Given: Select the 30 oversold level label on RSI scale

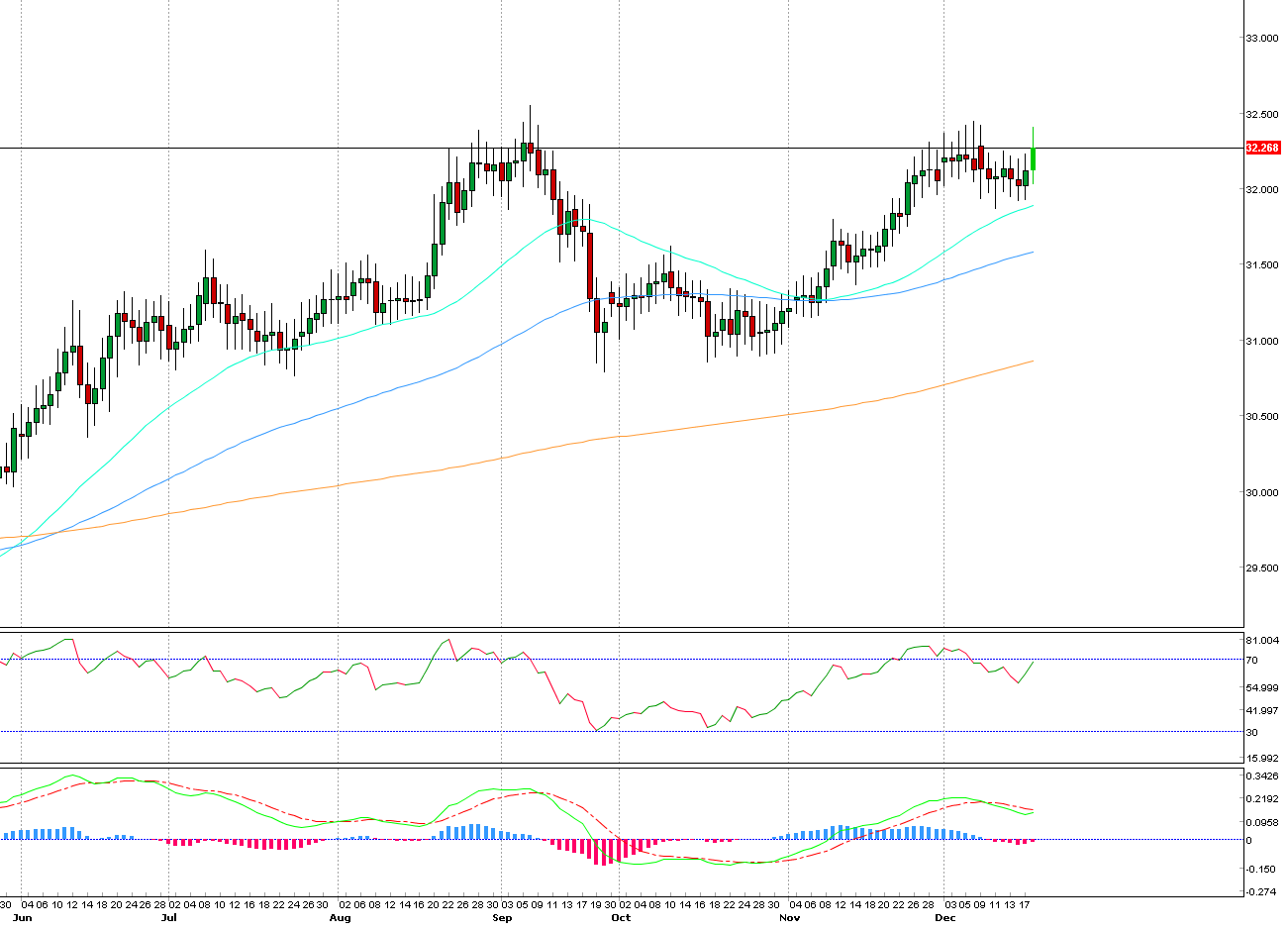Looking at the screenshot, I should tap(1252, 733).
